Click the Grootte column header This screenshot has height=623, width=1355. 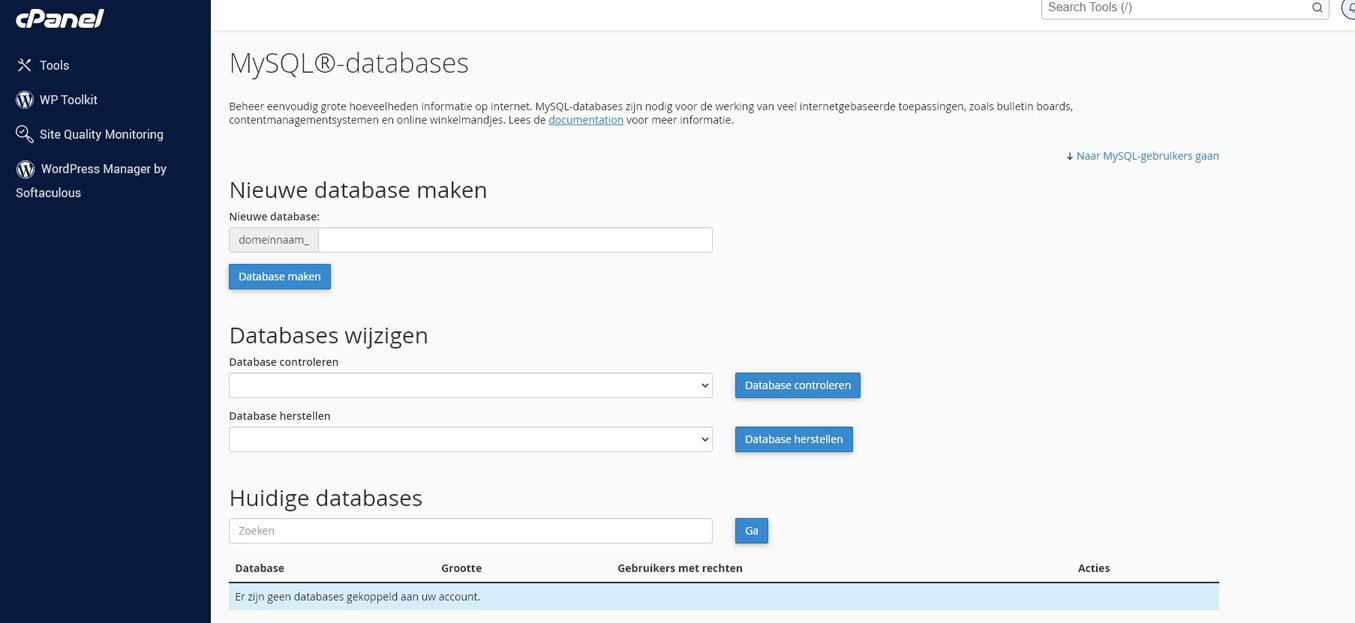461,568
